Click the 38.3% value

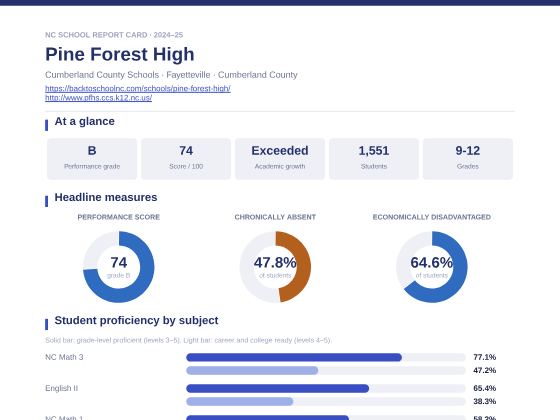485,401
